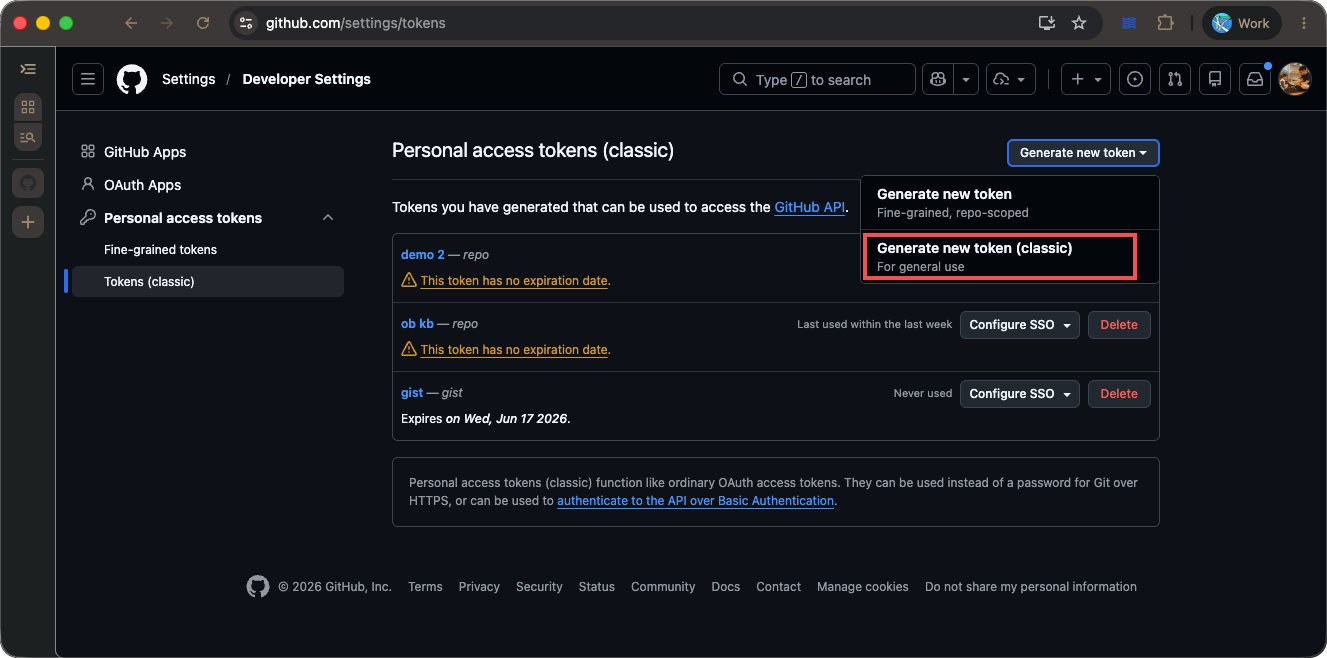The width and height of the screenshot is (1327, 658).
Task: Click the GitHub Octocat logo in header
Action: point(132,79)
